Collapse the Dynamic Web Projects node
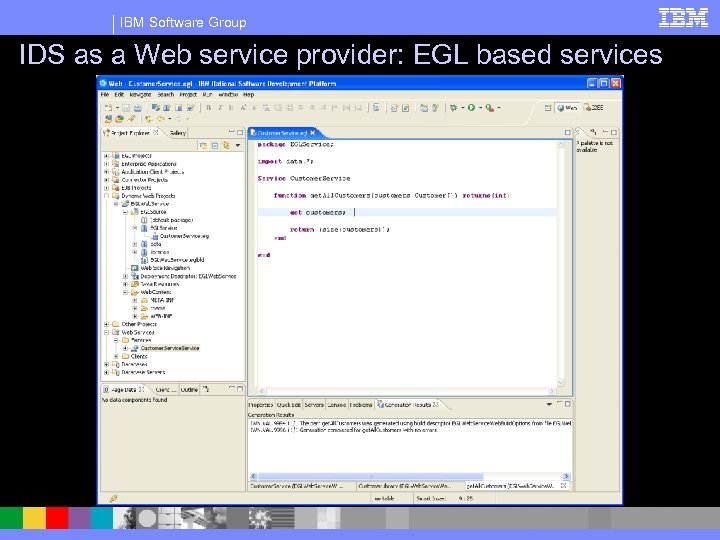Viewport: 720px width, 540px height. [107, 196]
